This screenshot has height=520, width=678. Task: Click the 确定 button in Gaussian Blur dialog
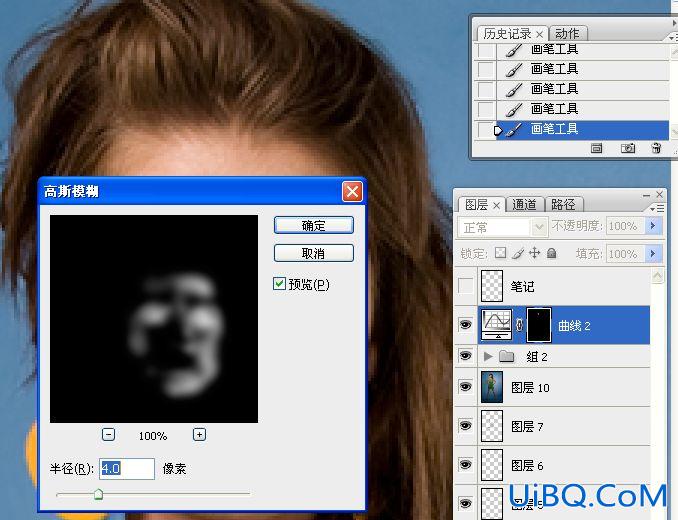tap(313, 225)
